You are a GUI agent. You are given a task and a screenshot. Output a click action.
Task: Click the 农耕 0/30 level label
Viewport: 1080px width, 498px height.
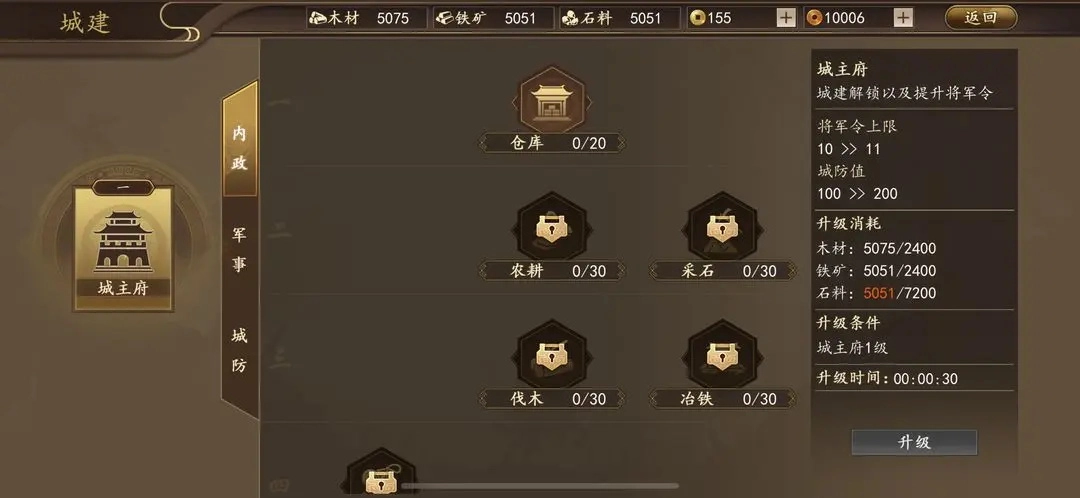[x=552, y=271]
